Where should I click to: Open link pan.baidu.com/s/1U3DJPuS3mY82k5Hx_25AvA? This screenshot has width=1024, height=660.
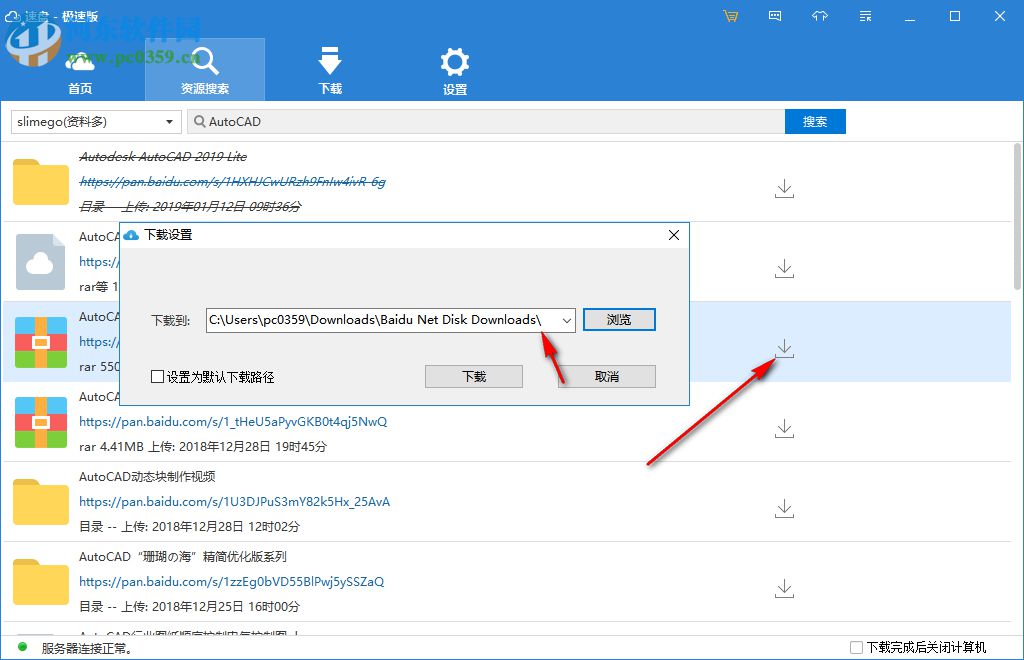234,502
